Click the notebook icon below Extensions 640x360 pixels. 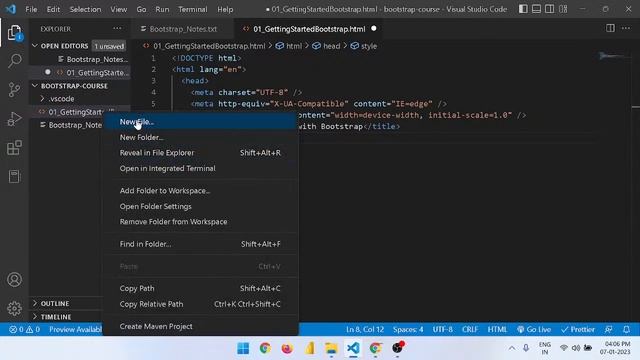(x=14, y=176)
